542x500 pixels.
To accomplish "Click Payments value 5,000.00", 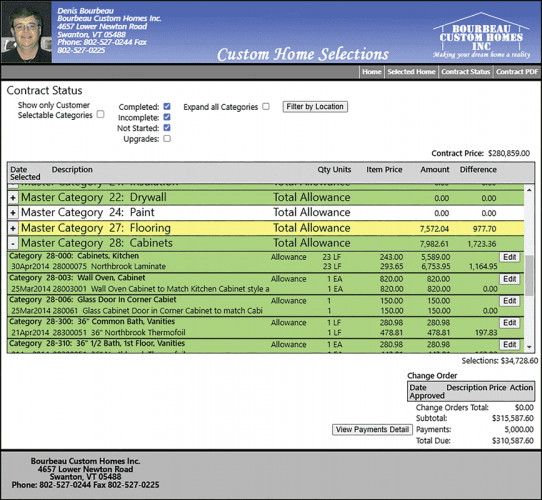I will (x=519, y=429).
